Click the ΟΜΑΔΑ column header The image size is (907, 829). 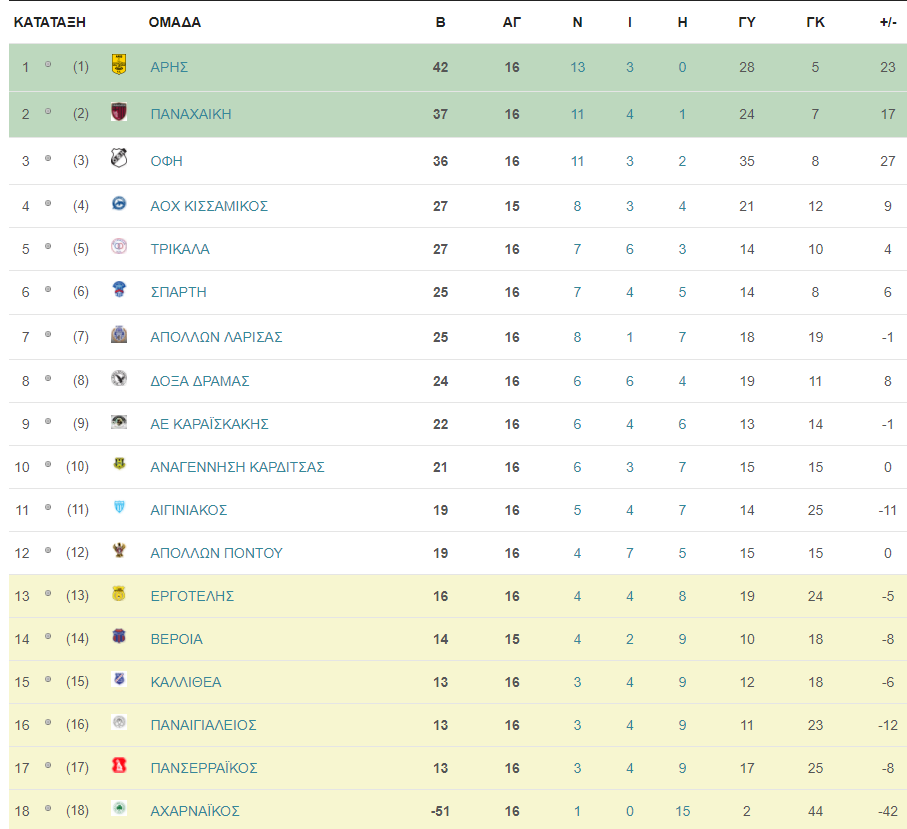(x=175, y=23)
